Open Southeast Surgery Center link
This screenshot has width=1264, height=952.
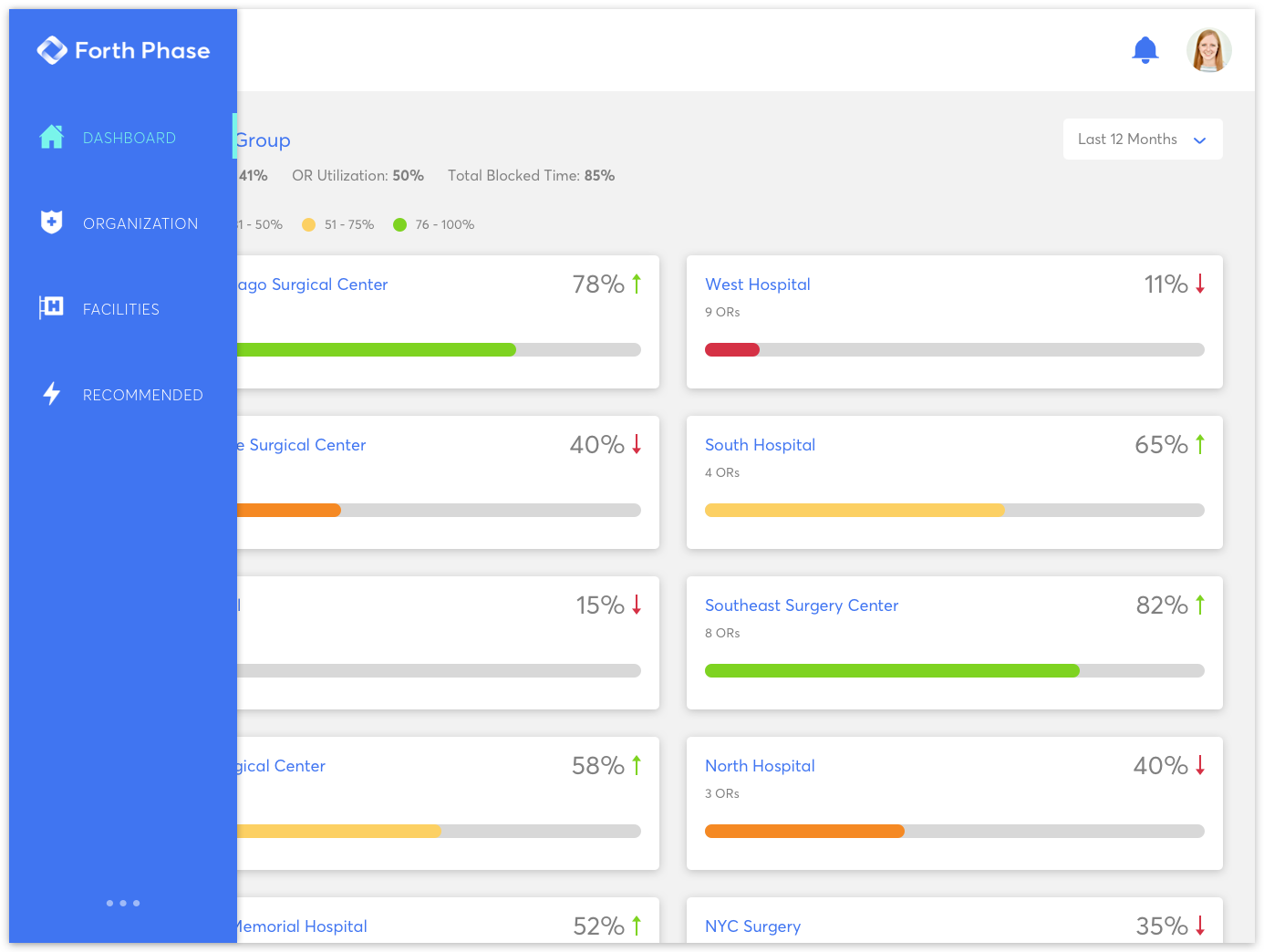pos(802,605)
